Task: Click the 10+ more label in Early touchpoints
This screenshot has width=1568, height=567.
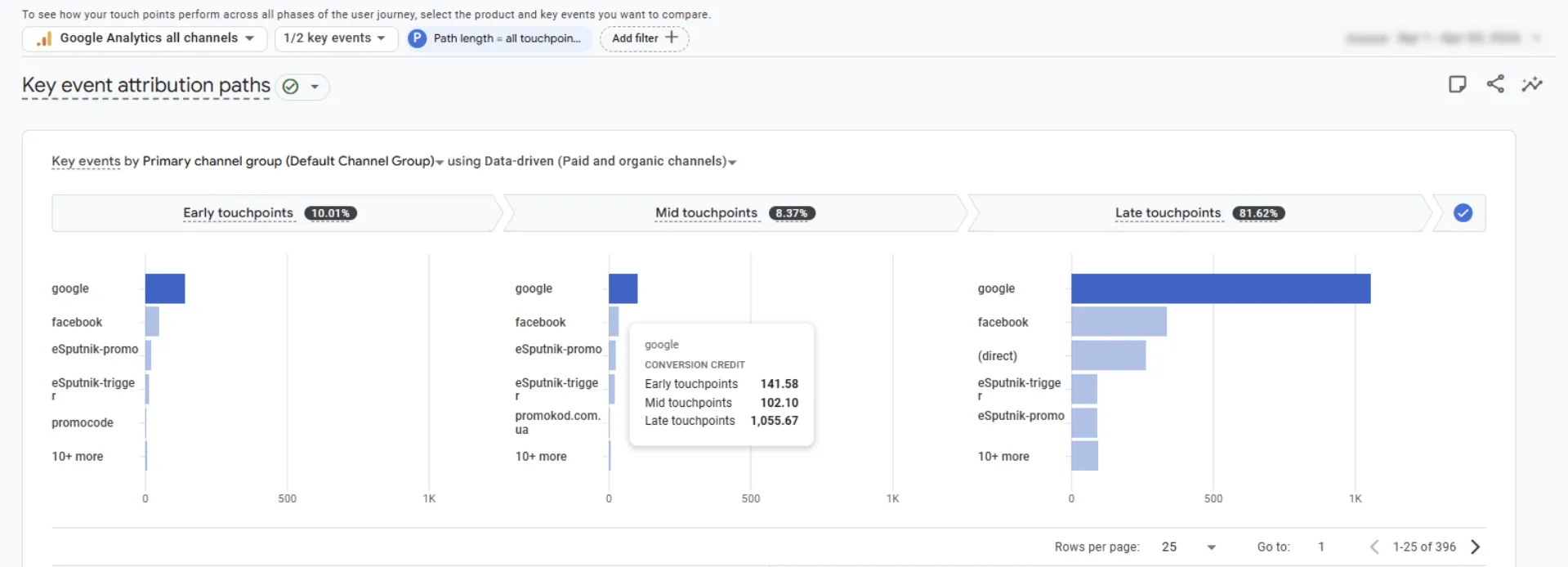Action: pyautogui.click(x=78, y=456)
